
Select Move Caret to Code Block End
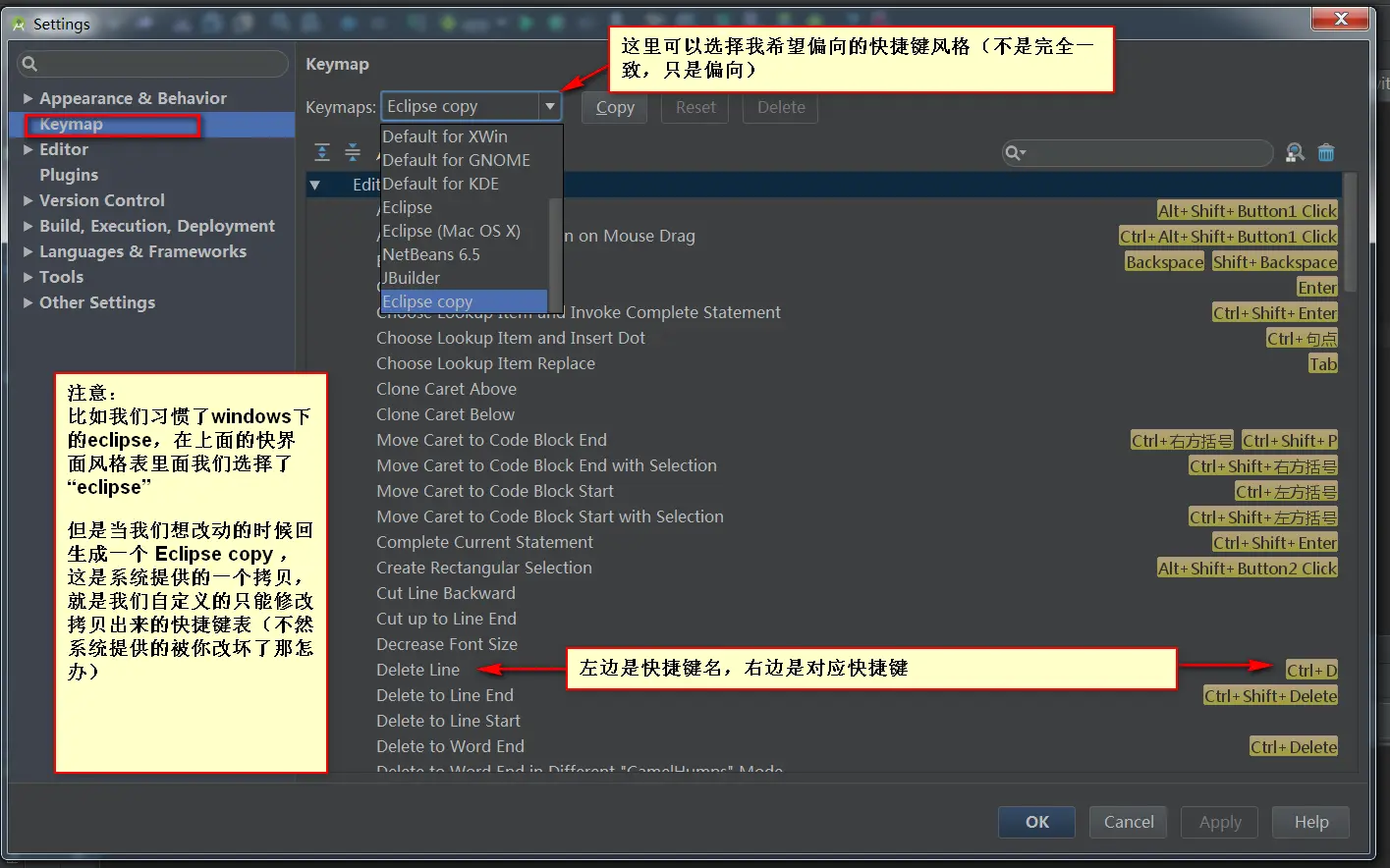[491, 440]
